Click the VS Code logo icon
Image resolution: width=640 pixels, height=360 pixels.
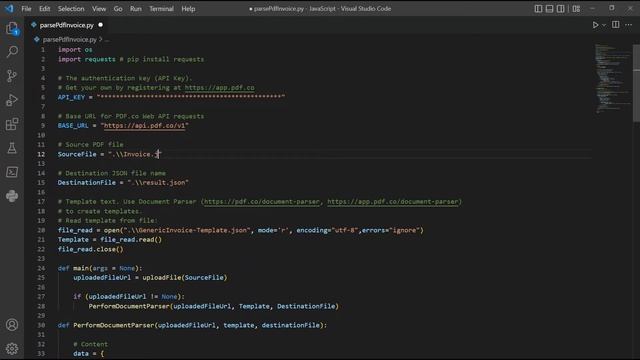coord(9,8)
